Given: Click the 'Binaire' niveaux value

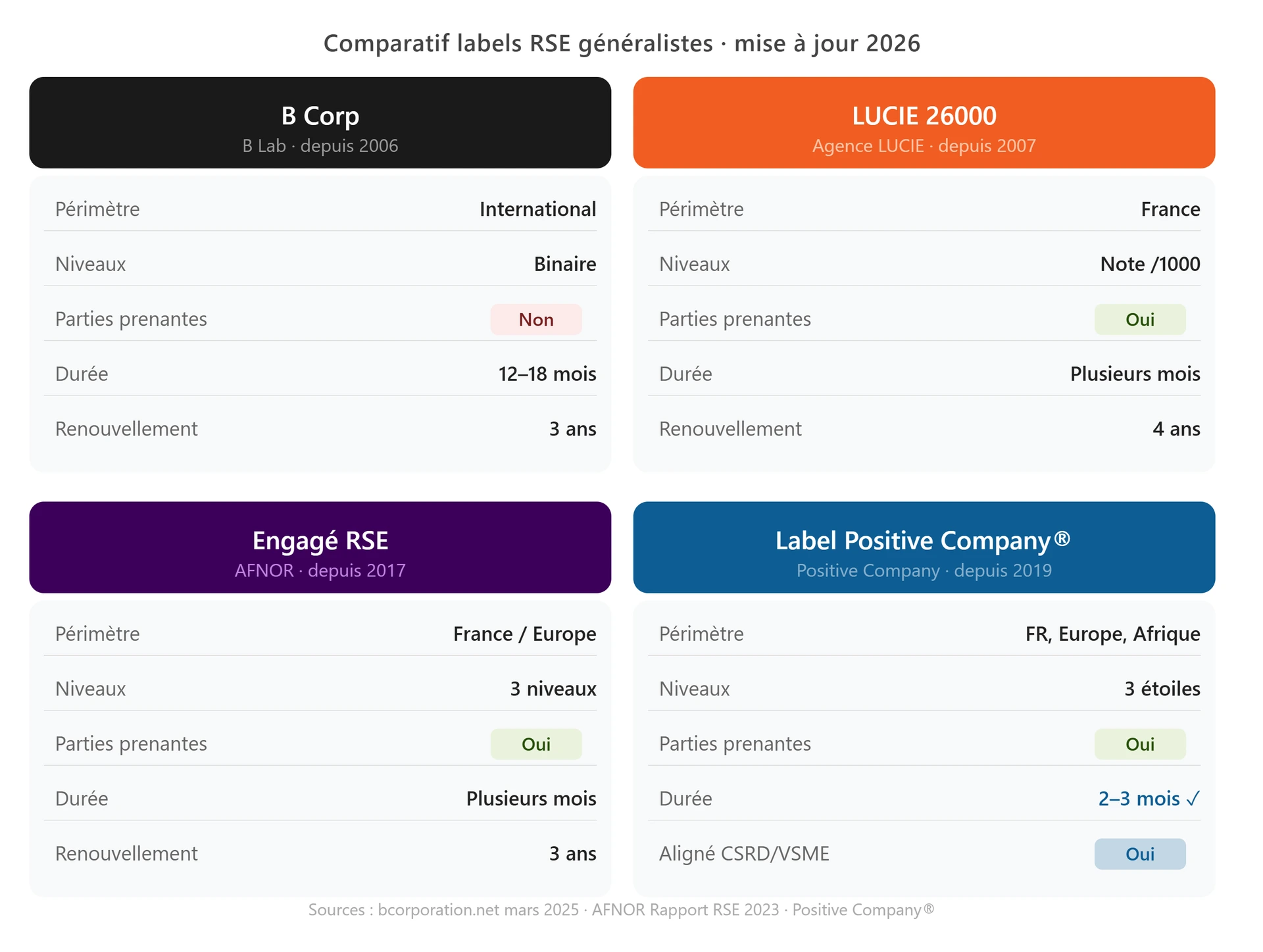Looking at the screenshot, I should pos(565,264).
